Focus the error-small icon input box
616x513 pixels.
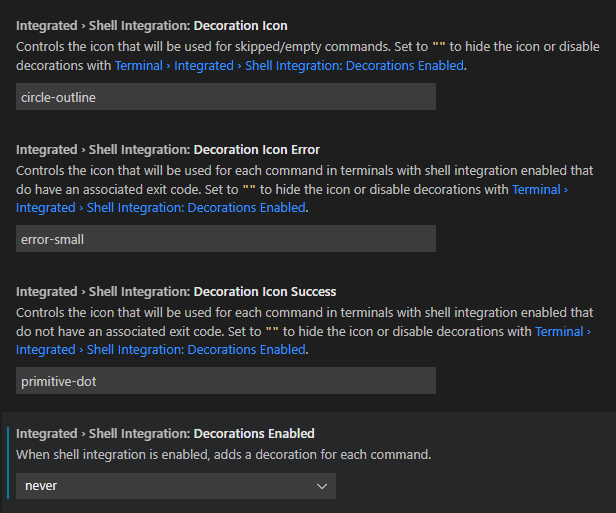226,239
